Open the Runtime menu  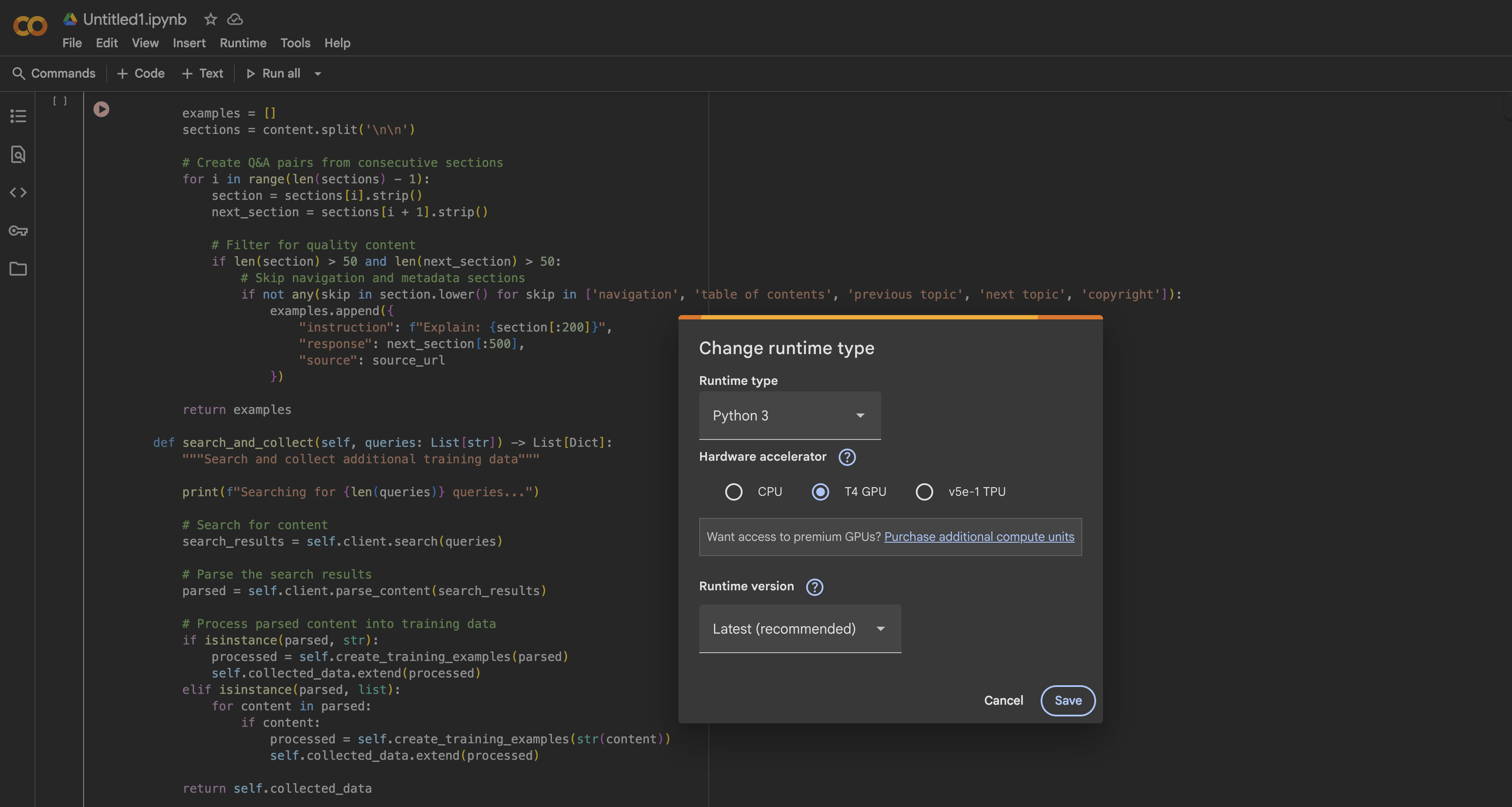[243, 43]
